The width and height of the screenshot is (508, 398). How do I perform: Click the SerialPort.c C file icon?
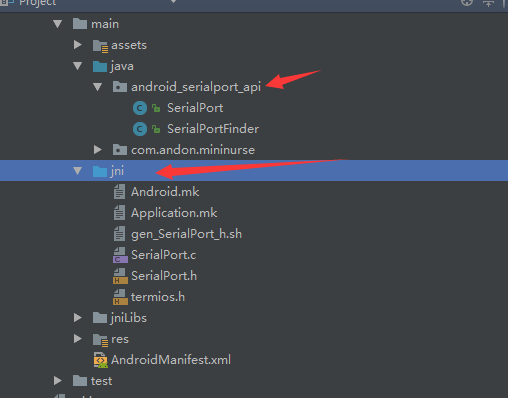[120, 255]
